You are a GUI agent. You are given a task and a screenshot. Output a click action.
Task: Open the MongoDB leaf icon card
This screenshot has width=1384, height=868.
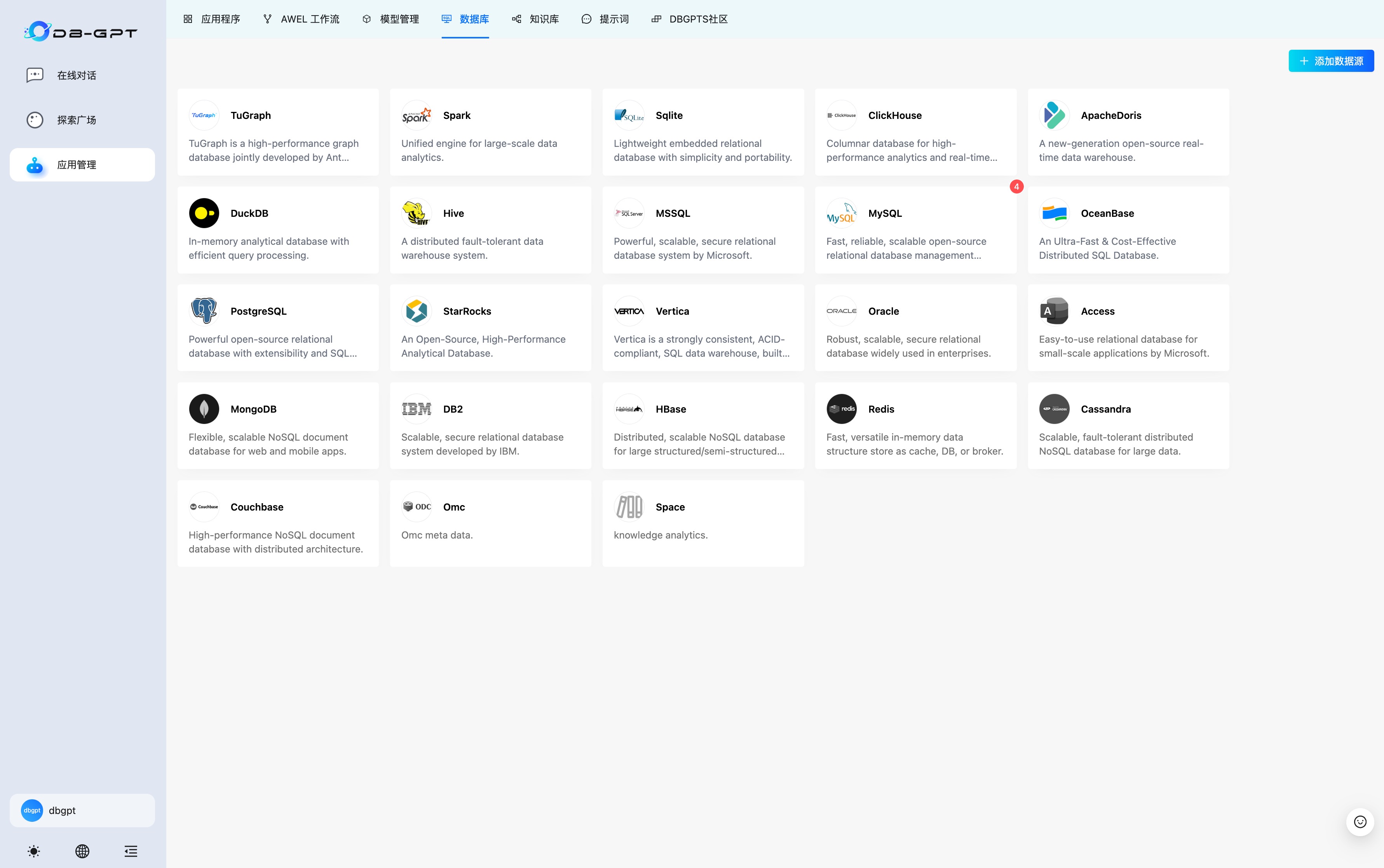tap(204, 409)
